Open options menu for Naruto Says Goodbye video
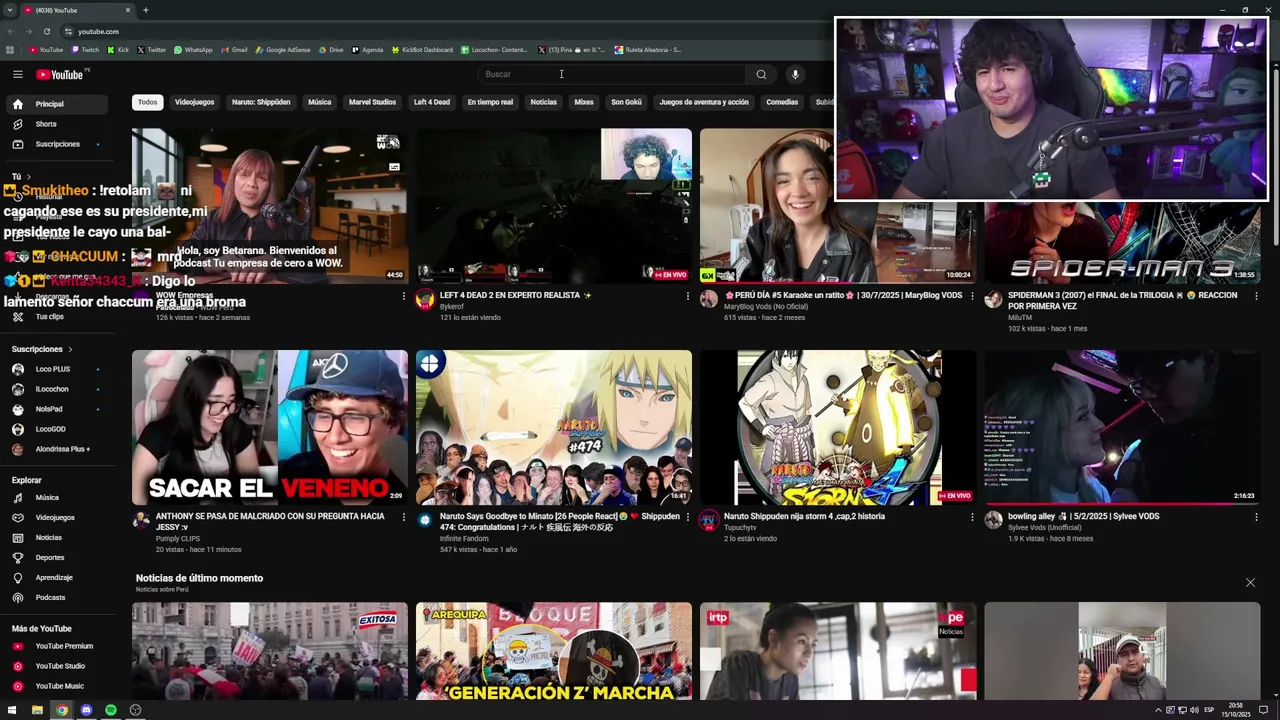The height and width of the screenshot is (720, 1280). point(687,517)
